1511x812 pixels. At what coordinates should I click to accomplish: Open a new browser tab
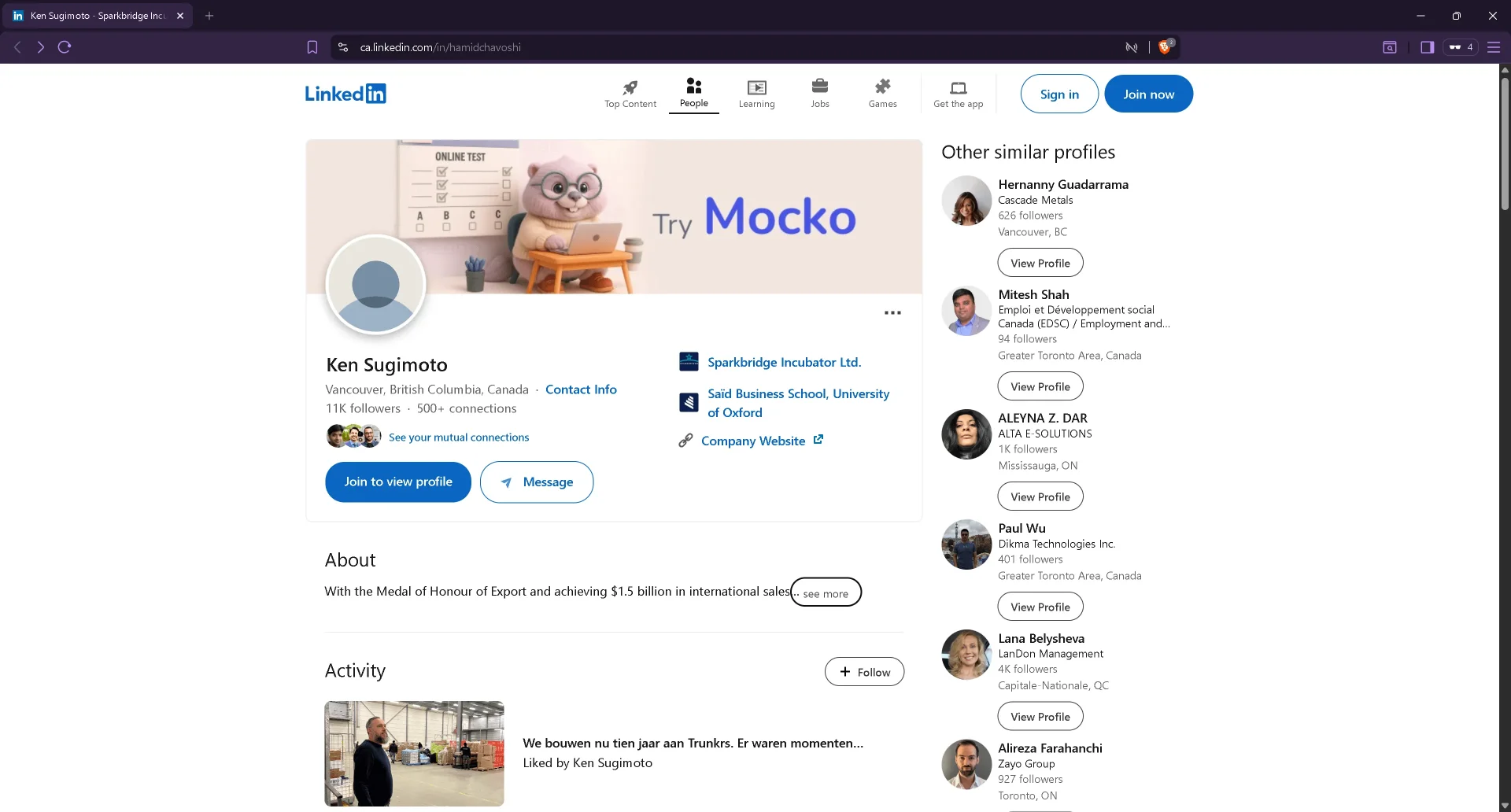(x=209, y=16)
